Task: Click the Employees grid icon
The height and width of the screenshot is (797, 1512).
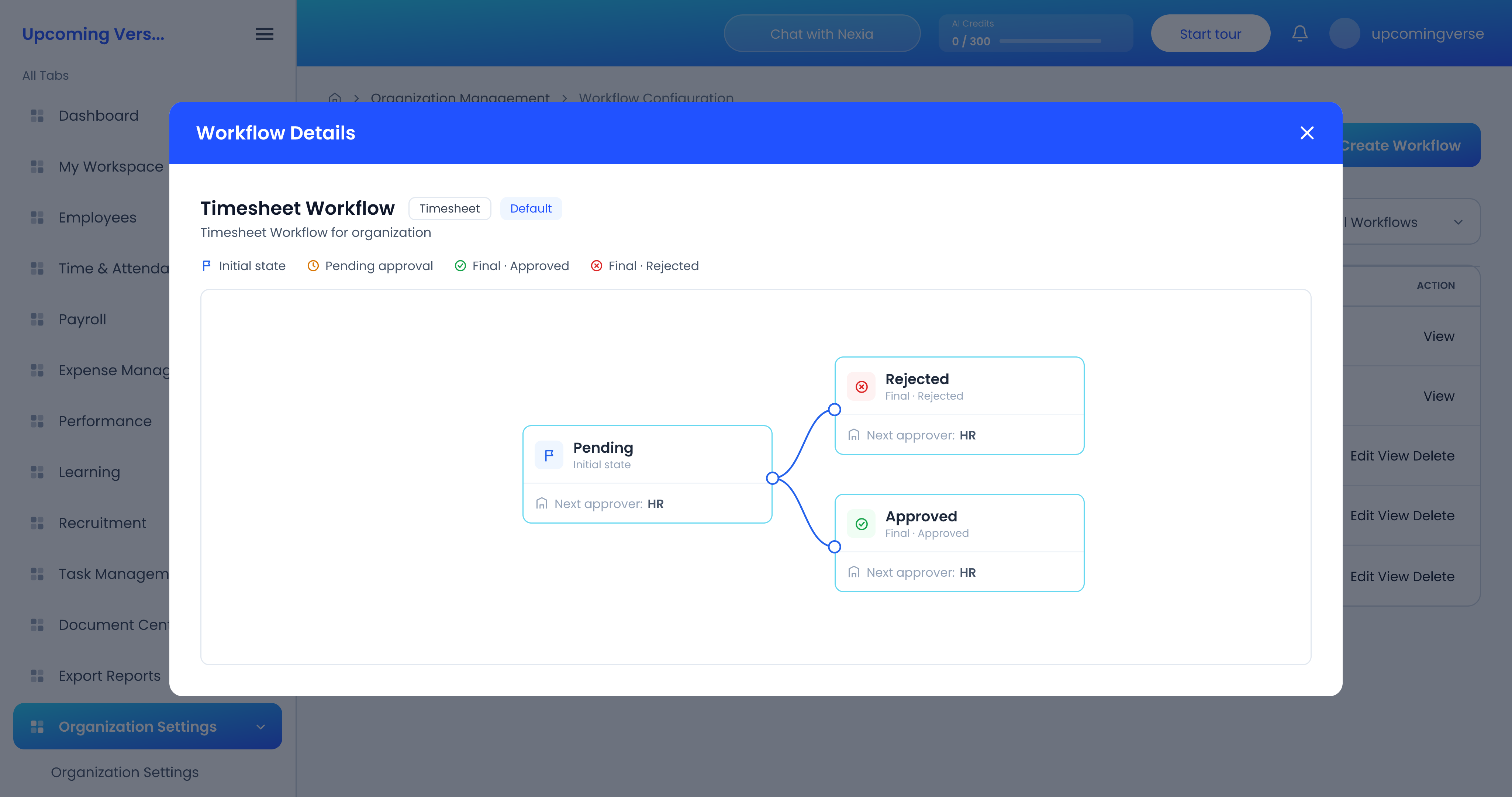Action: click(x=37, y=218)
